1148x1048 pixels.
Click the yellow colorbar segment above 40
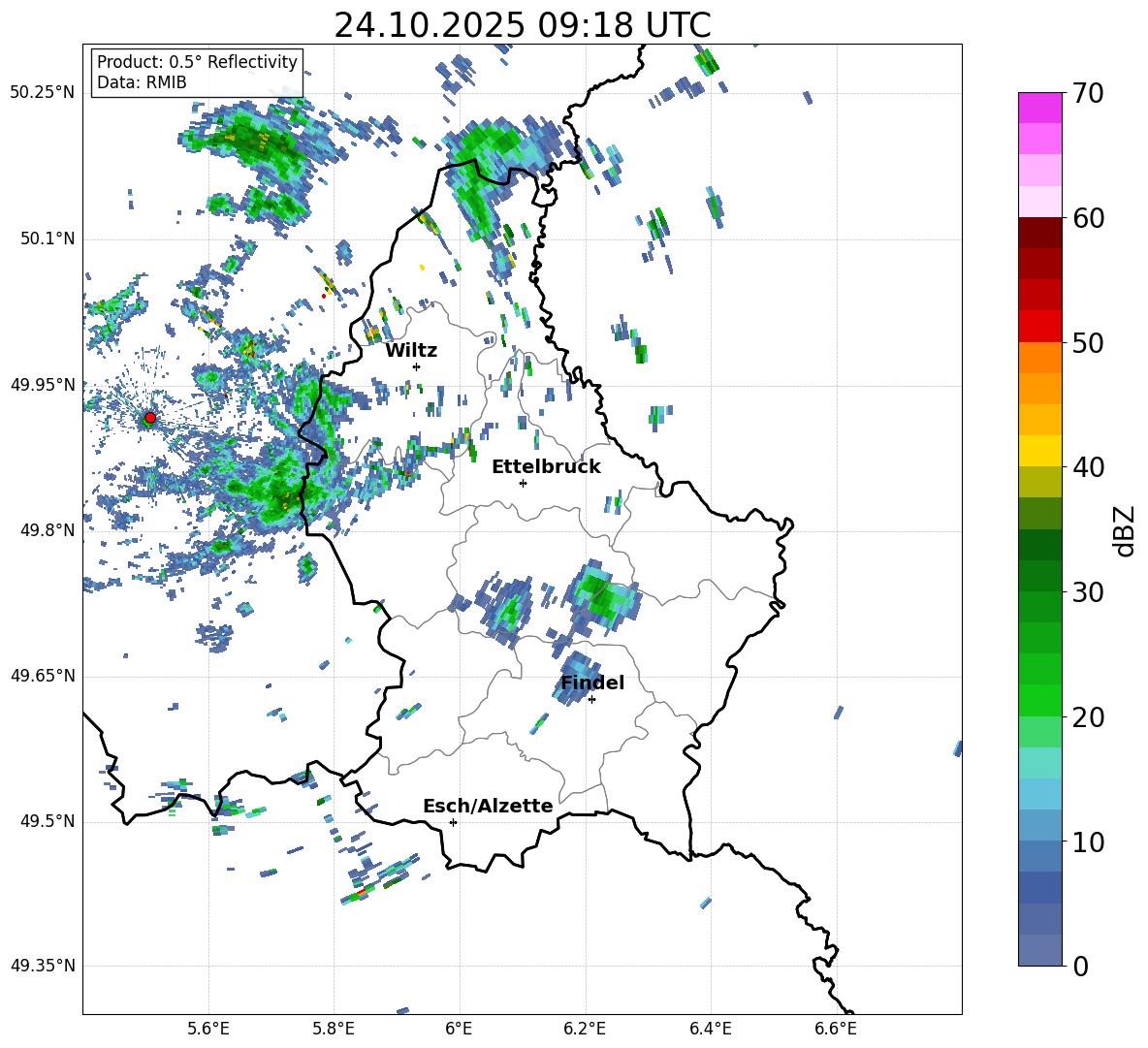click(1039, 451)
